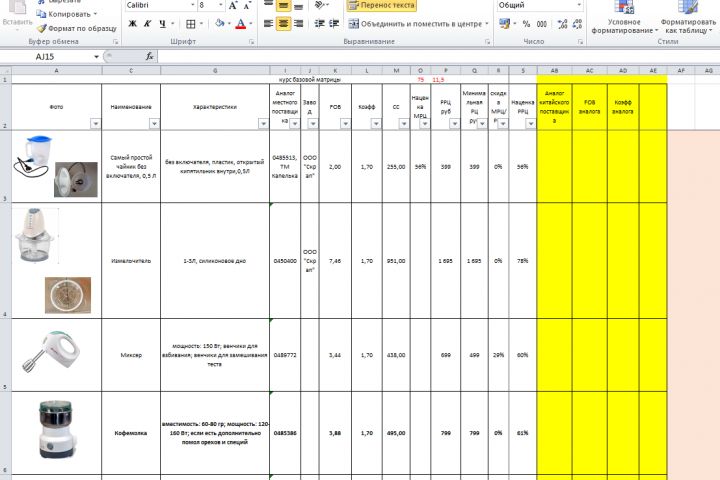Screen dimensions: 720x480
Task: Align text left icon
Action: pyautogui.click(x=269, y=23)
